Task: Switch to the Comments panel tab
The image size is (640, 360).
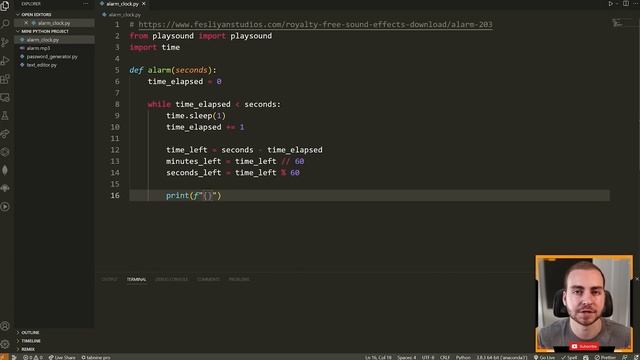Action: coord(208,279)
